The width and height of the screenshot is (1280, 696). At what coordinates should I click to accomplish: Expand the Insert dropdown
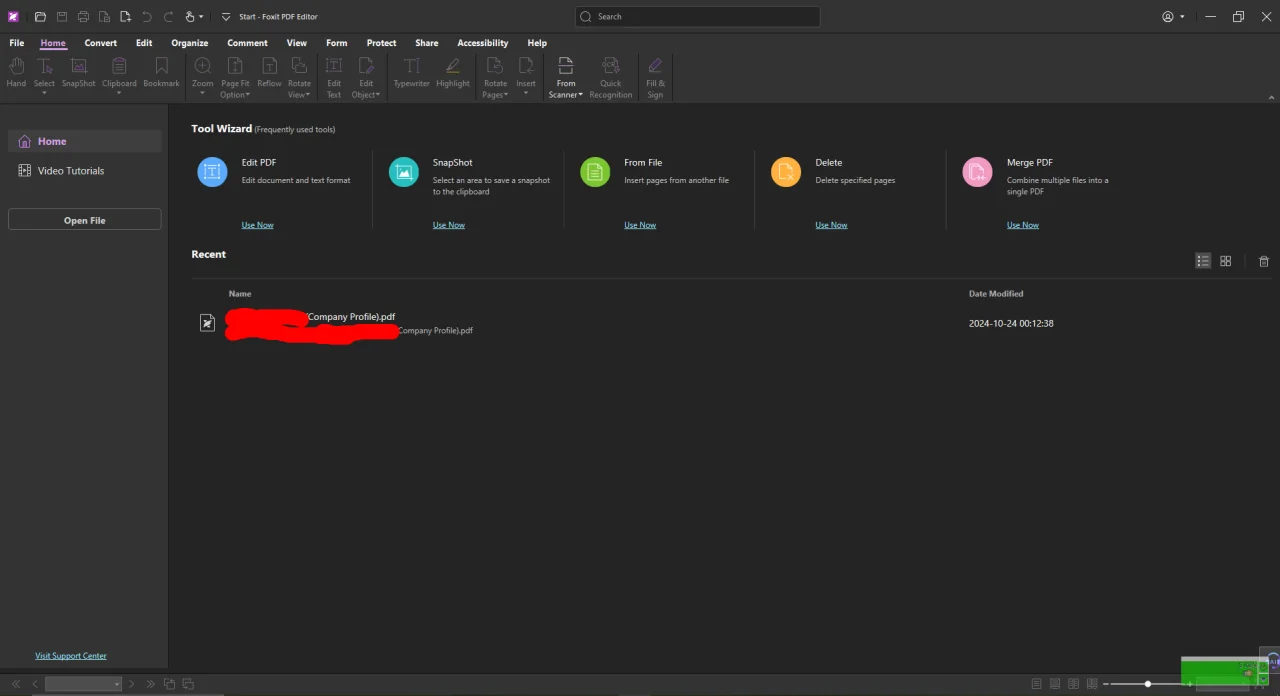[x=526, y=92]
